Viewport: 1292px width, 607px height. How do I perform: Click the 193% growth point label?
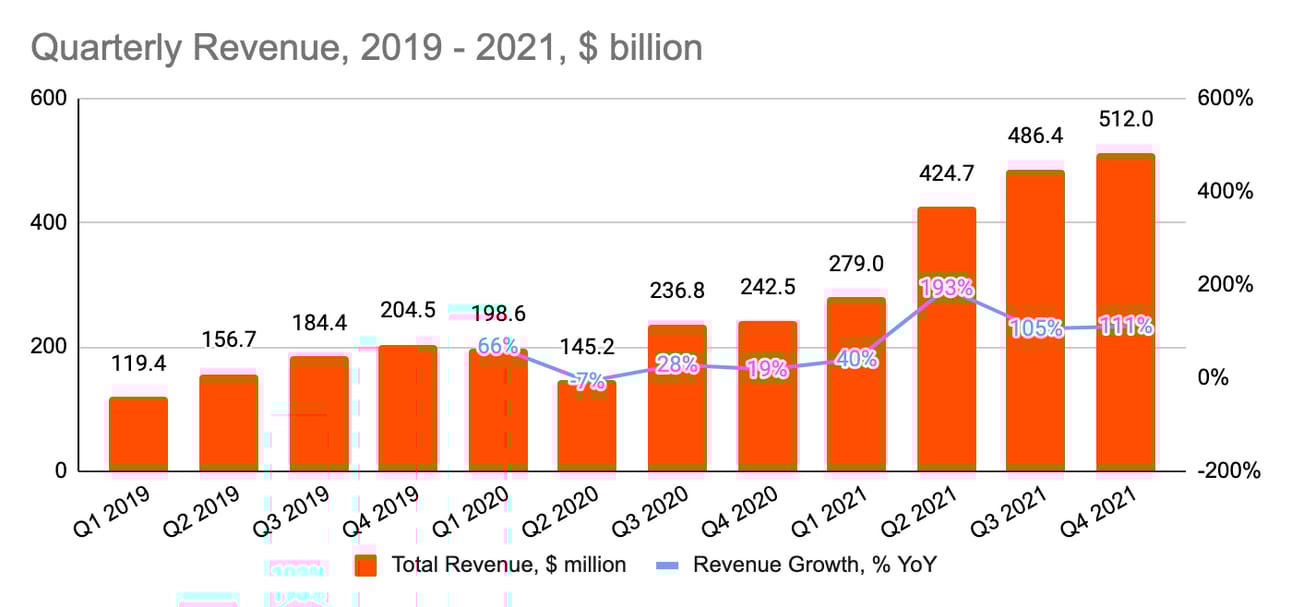click(946, 288)
